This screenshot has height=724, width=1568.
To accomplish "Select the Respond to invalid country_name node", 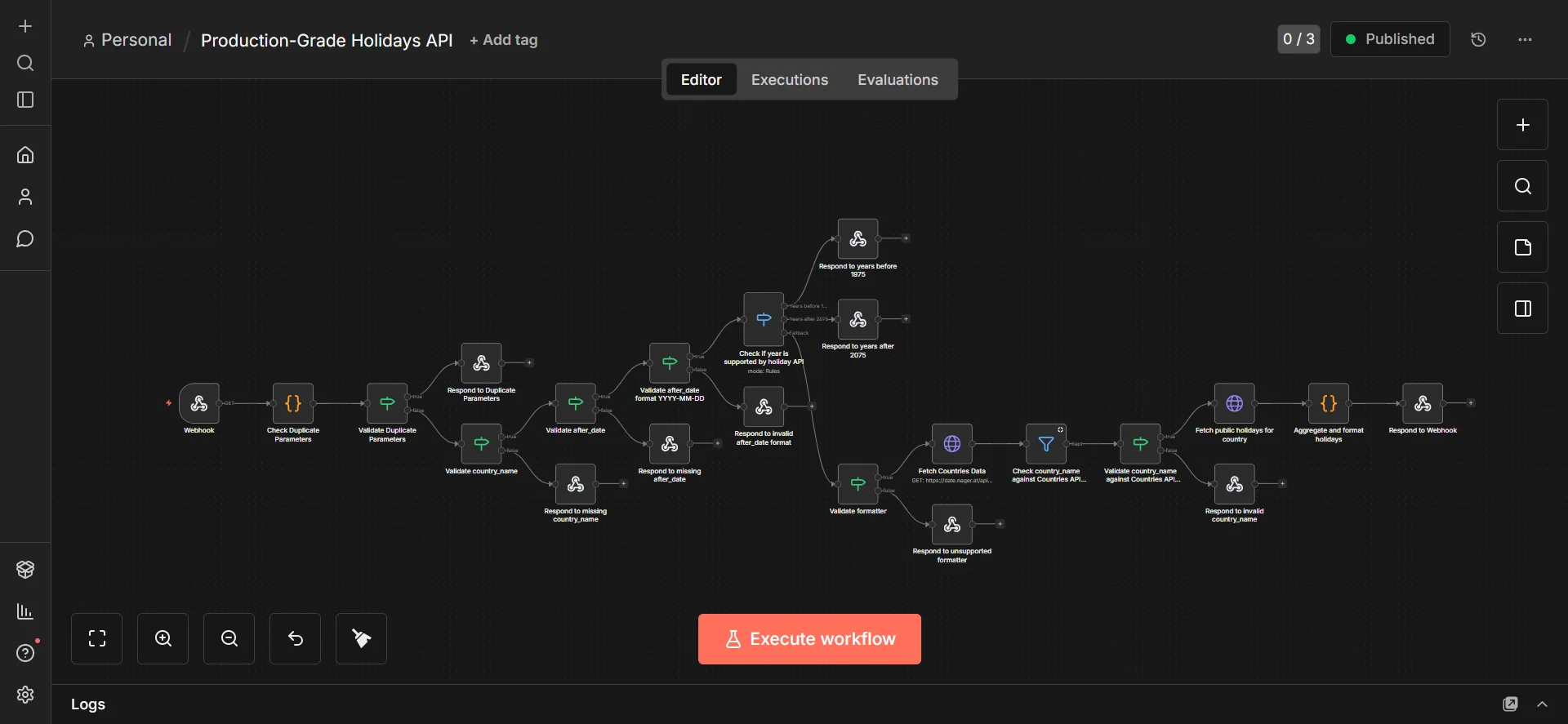I will [x=1235, y=484].
